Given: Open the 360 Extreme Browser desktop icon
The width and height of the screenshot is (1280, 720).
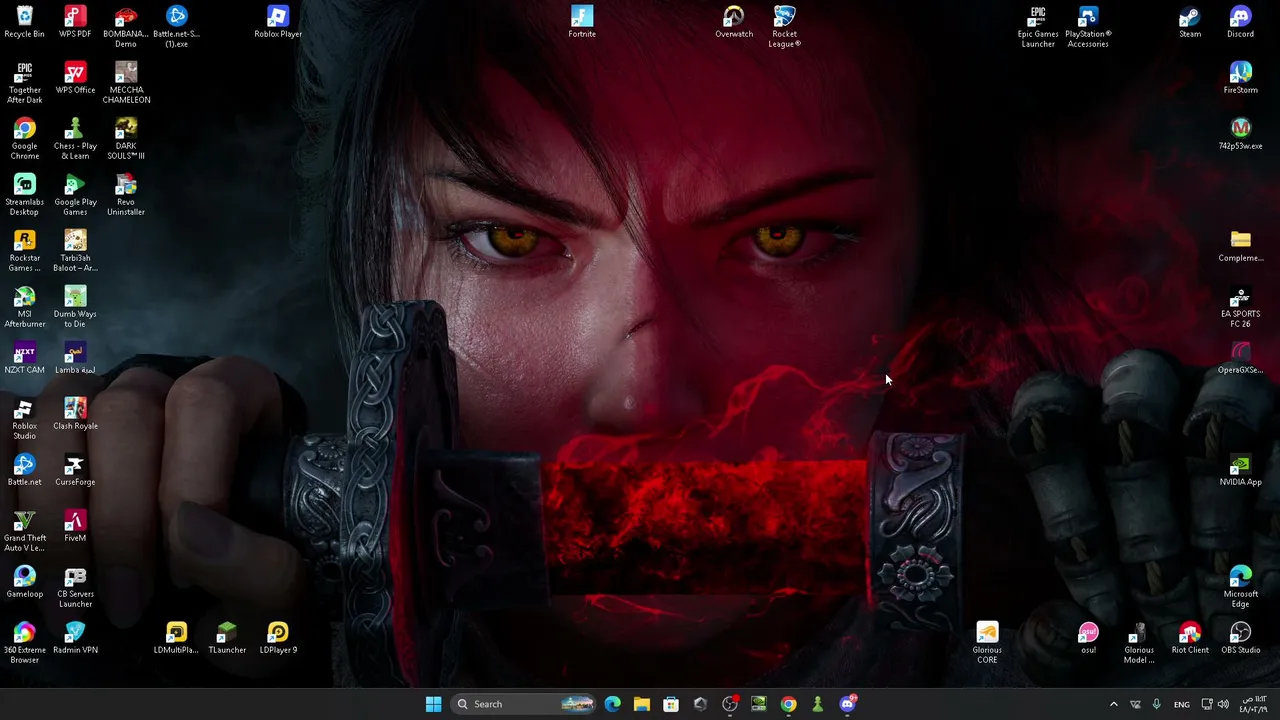Looking at the screenshot, I should tap(24, 643).
